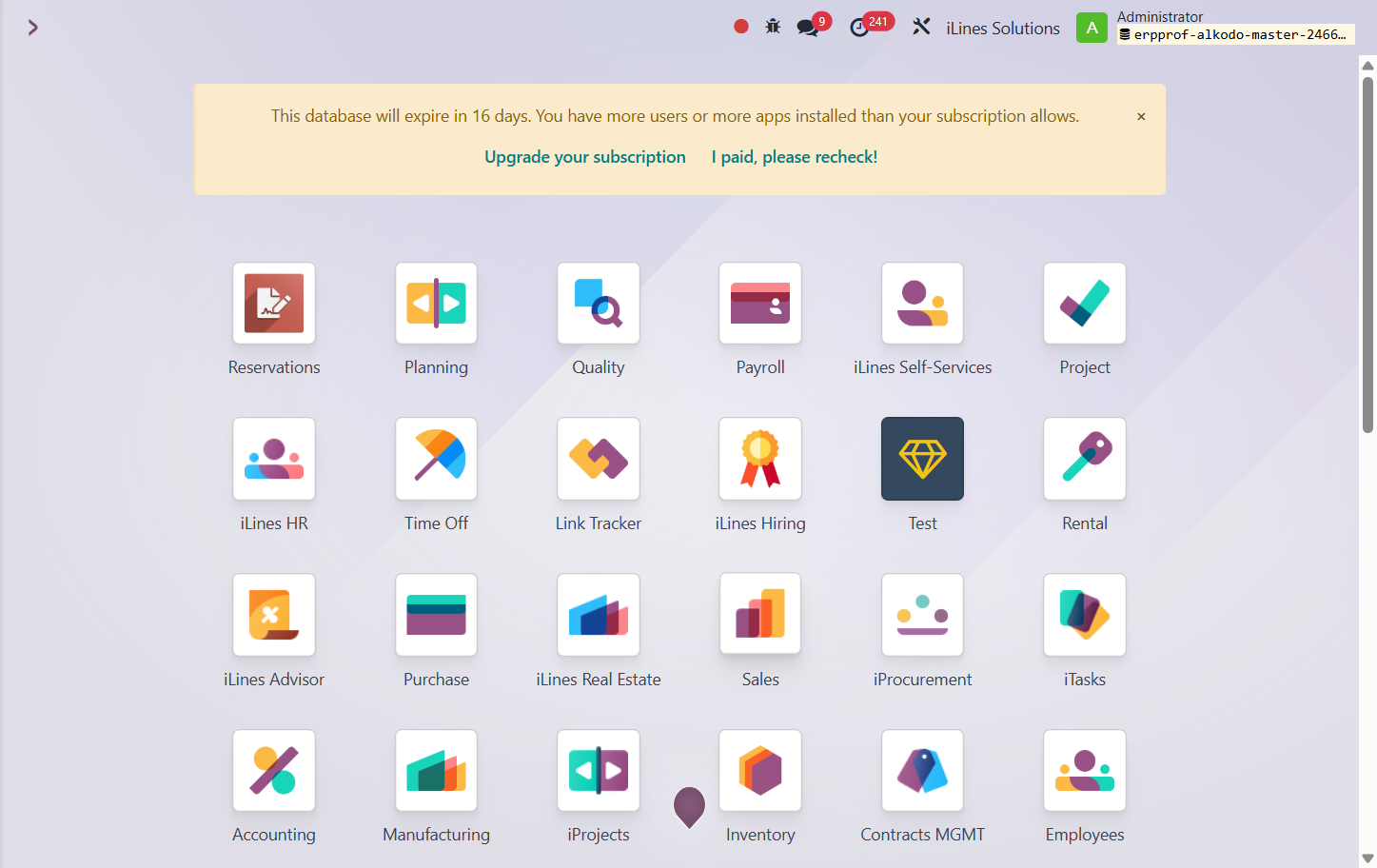The height and width of the screenshot is (868, 1377).
Task: Launch the Project app
Action: click(1085, 304)
